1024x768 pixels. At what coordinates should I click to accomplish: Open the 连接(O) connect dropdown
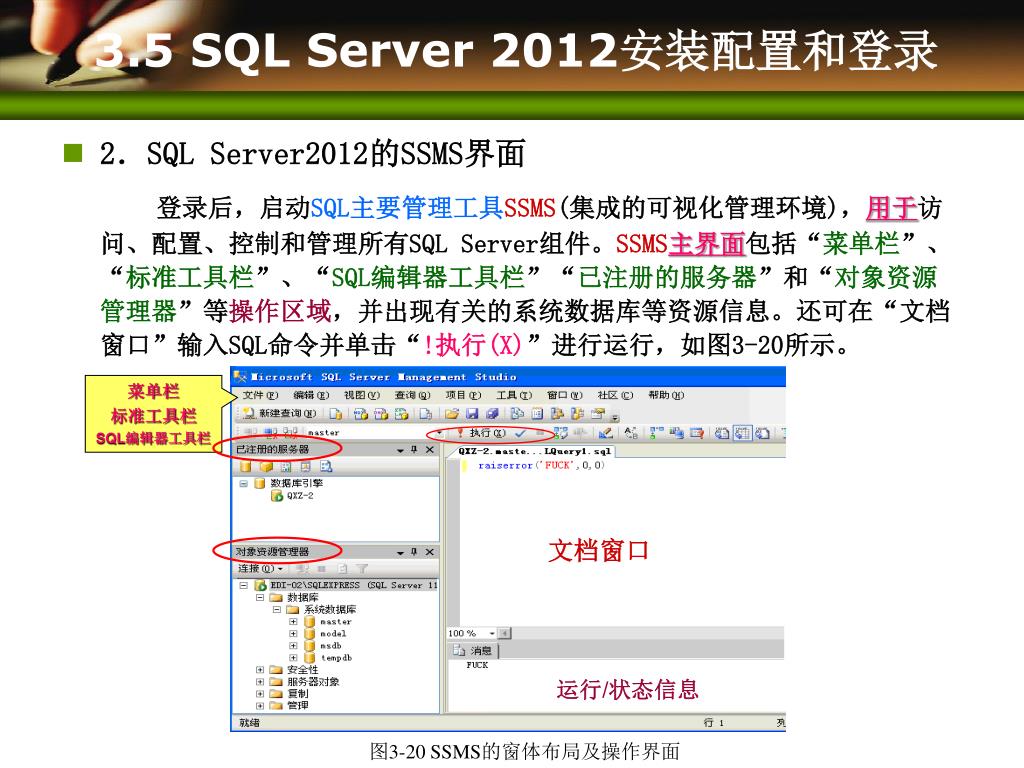coord(261,569)
